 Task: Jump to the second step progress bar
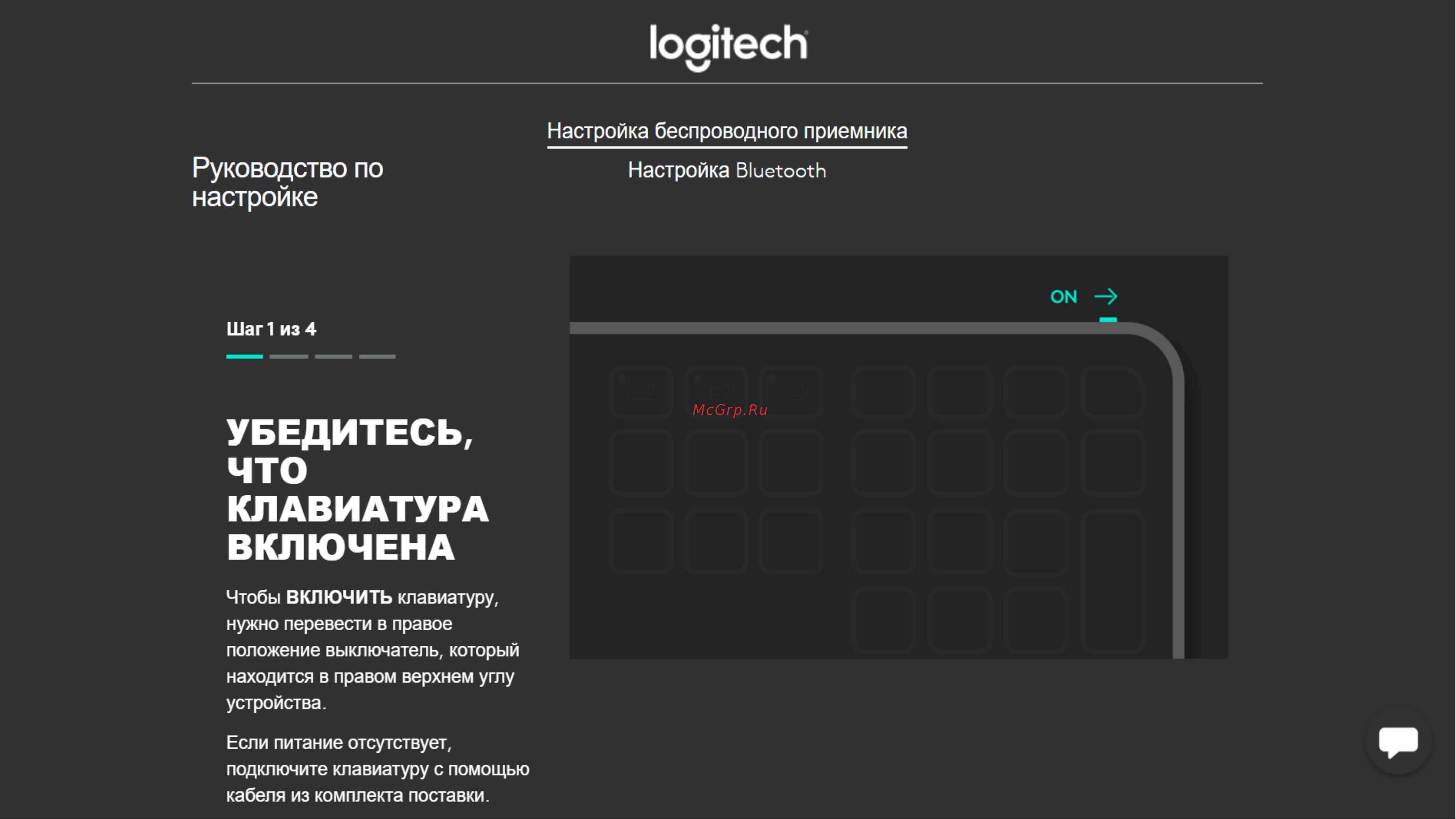click(289, 357)
